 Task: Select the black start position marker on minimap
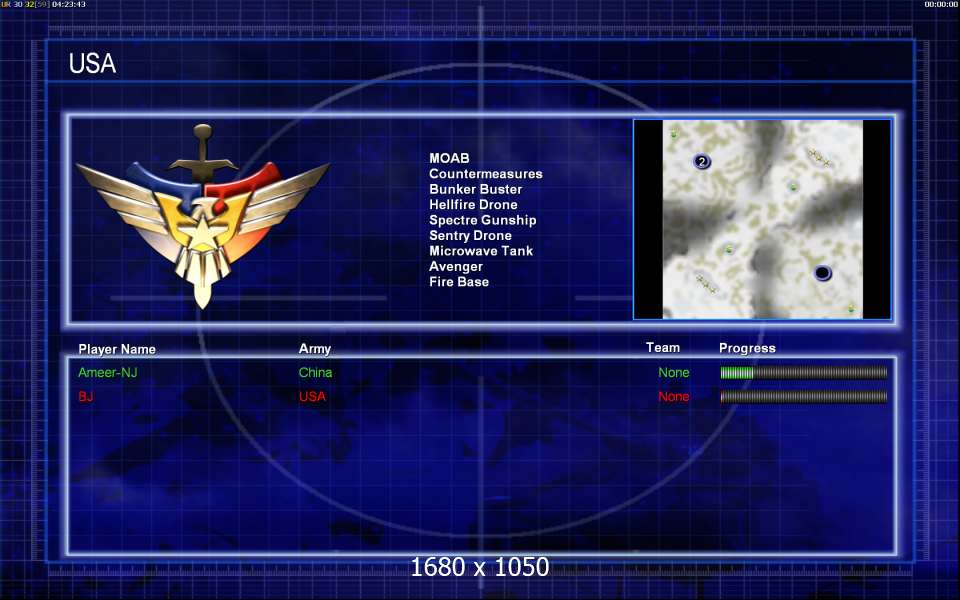pyautogui.click(x=822, y=272)
